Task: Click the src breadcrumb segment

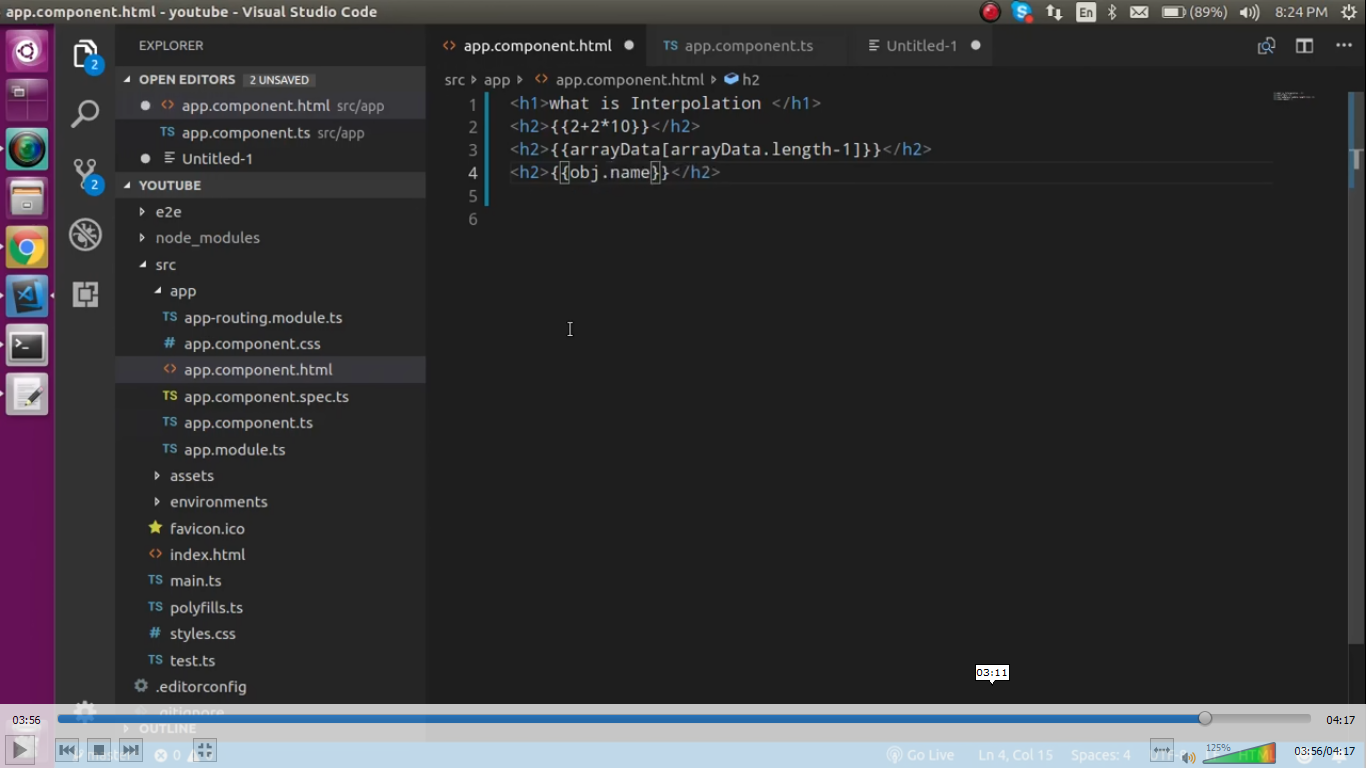Action: click(455, 80)
